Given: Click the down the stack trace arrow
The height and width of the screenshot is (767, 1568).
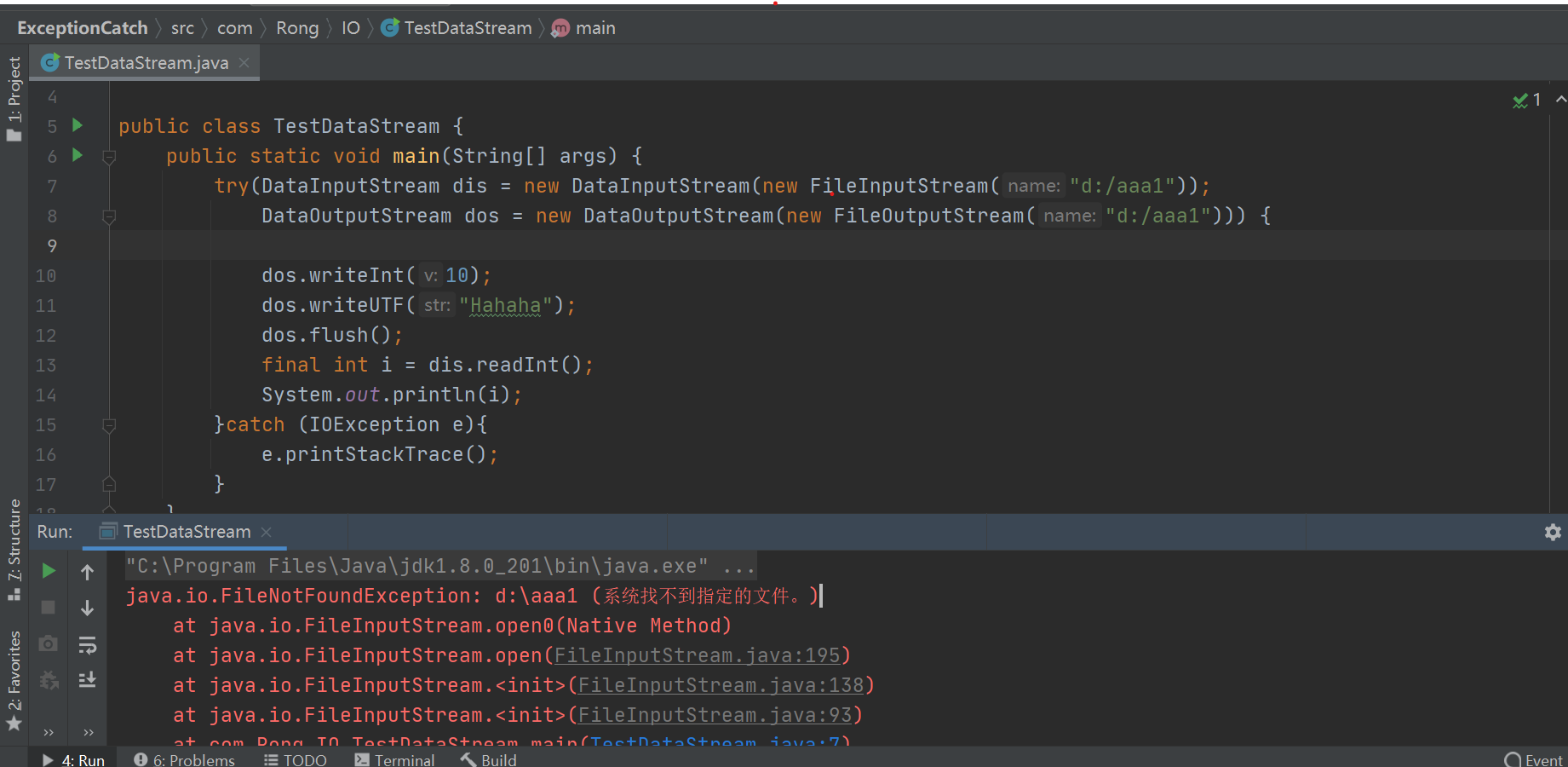Looking at the screenshot, I should click(x=87, y=608).
